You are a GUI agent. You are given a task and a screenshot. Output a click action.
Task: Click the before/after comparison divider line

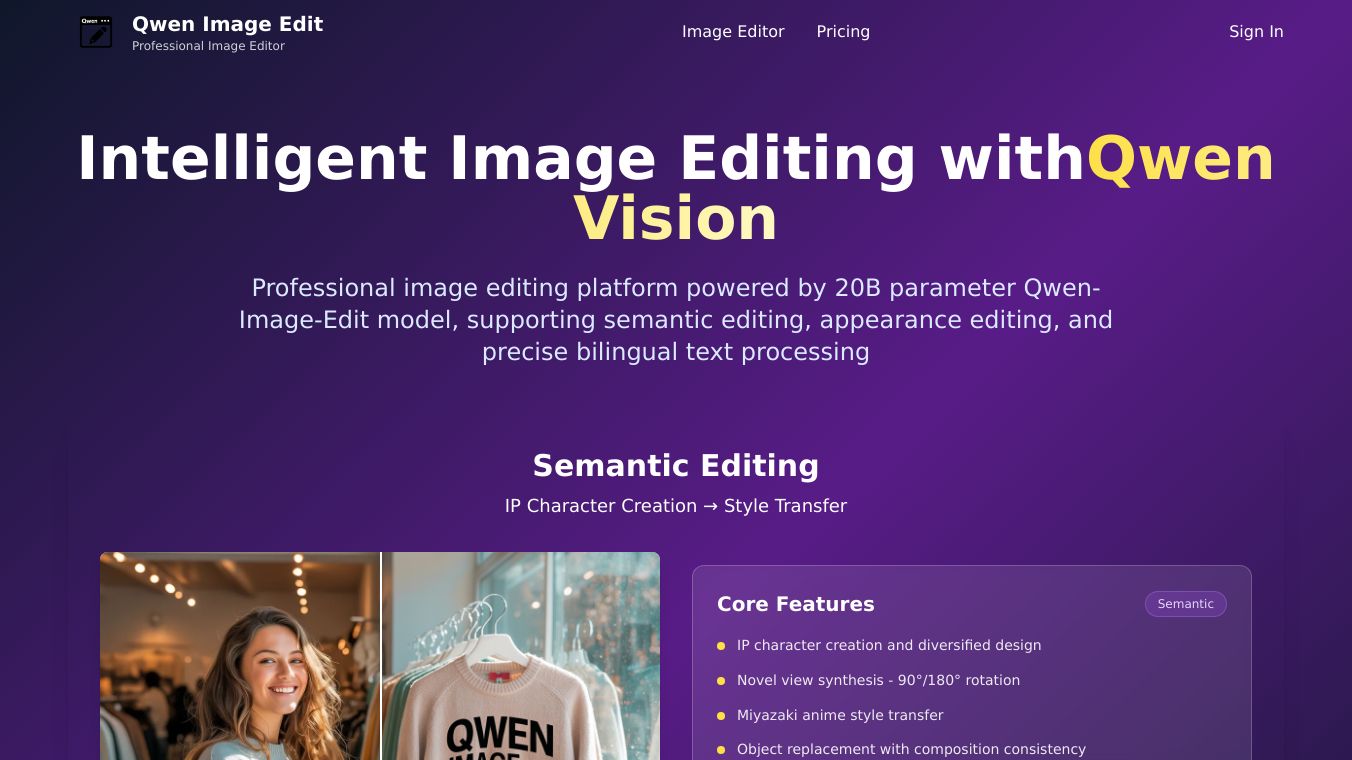point(381,656)
